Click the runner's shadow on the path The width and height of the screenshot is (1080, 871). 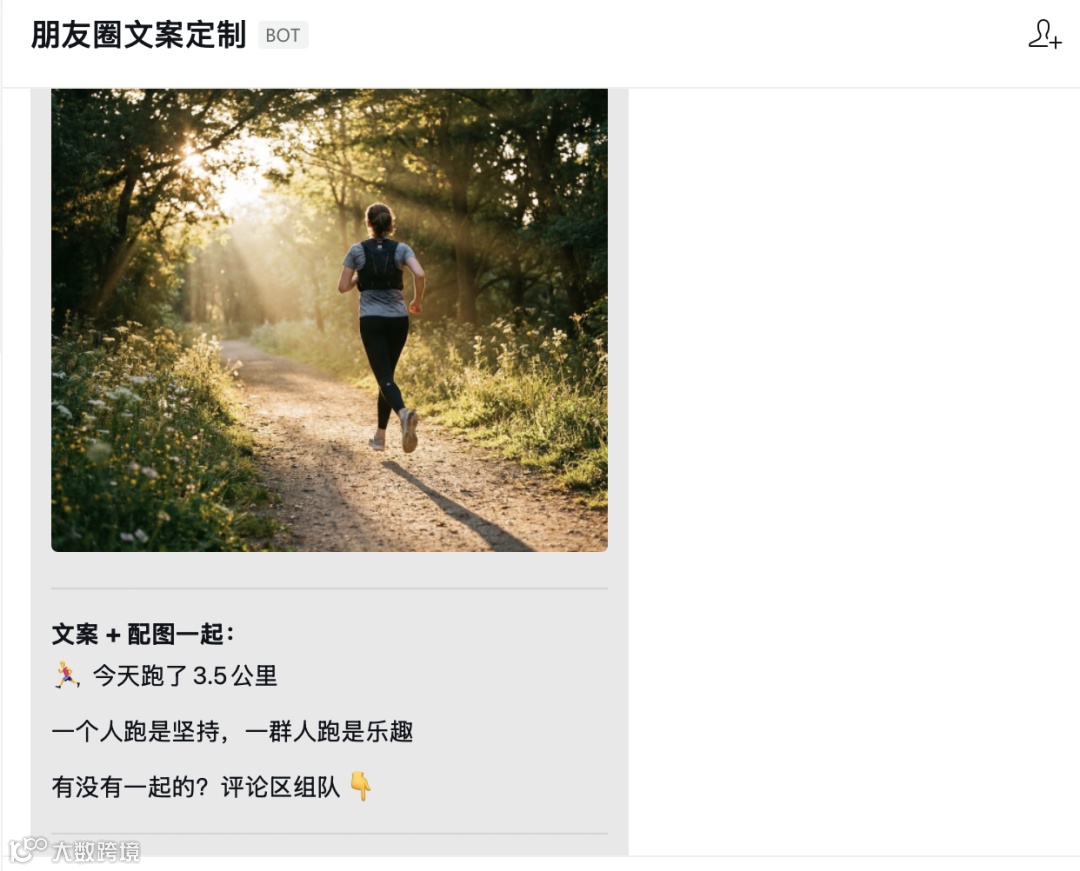(455, 505)
